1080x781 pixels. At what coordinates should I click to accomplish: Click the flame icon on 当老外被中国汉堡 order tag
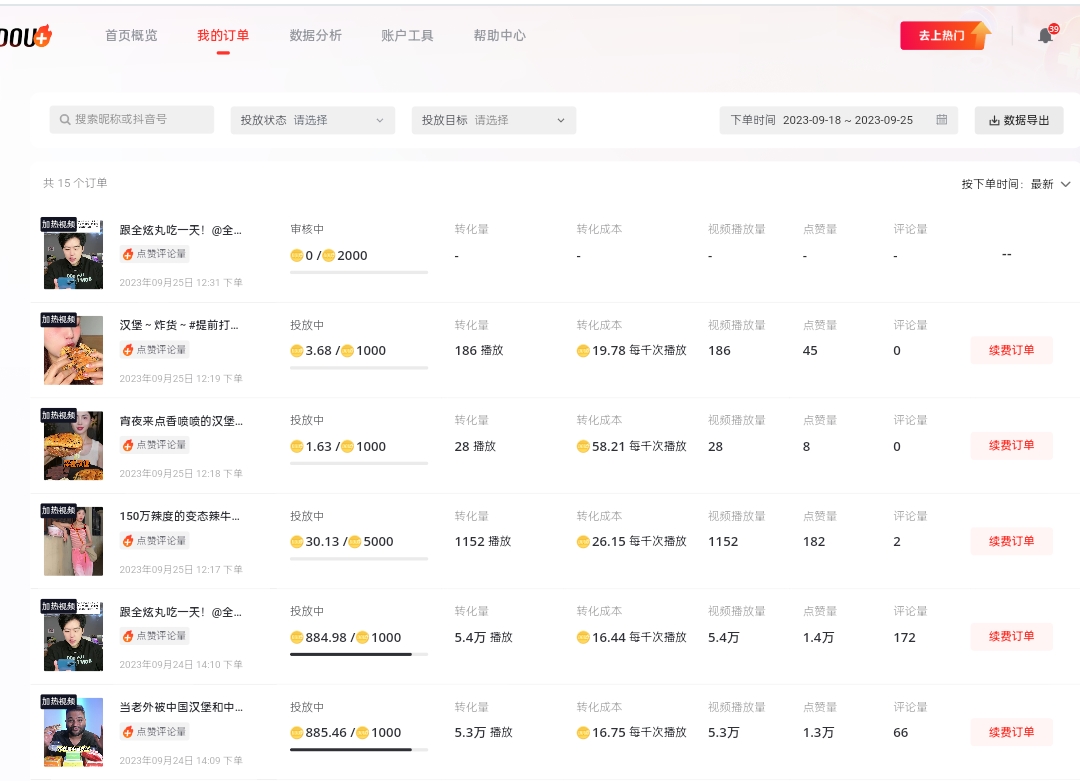[127, 732]
